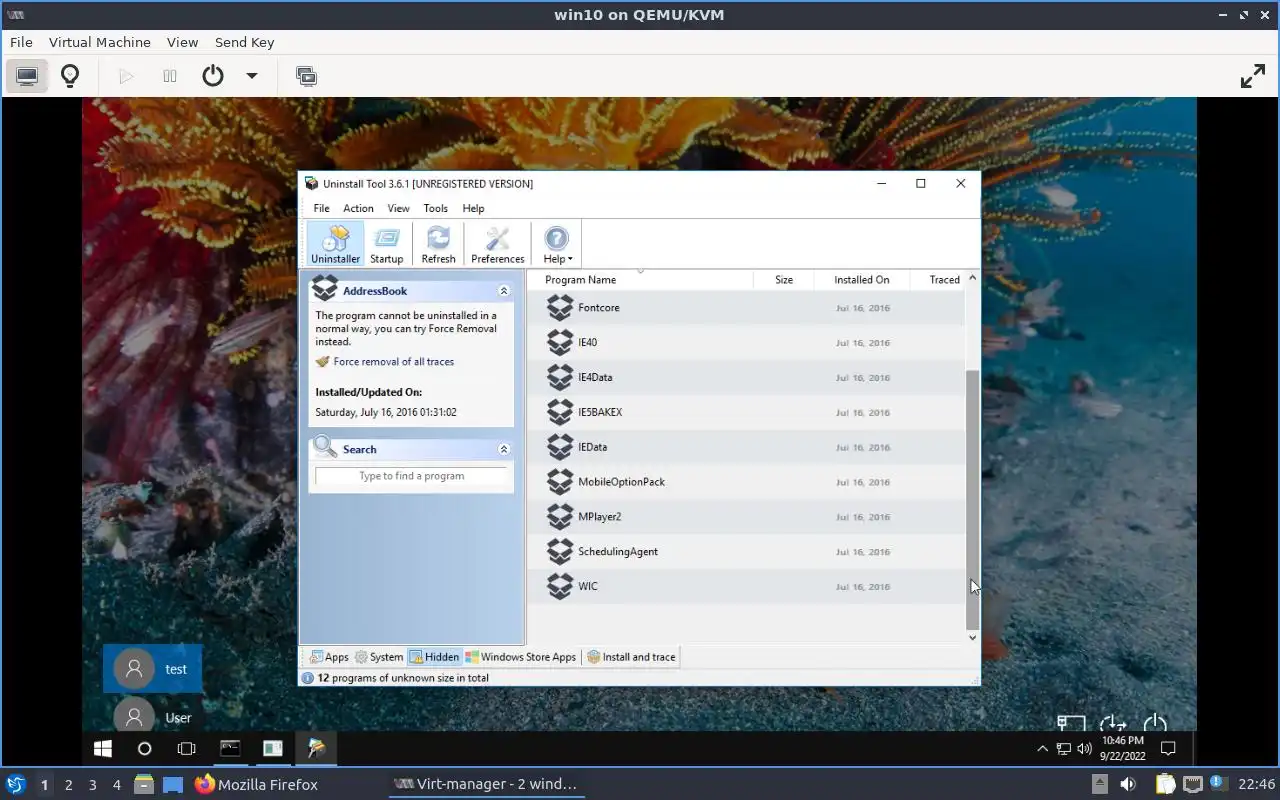Click the status bar info icon
1280x800 pixels.
point(308,678)
